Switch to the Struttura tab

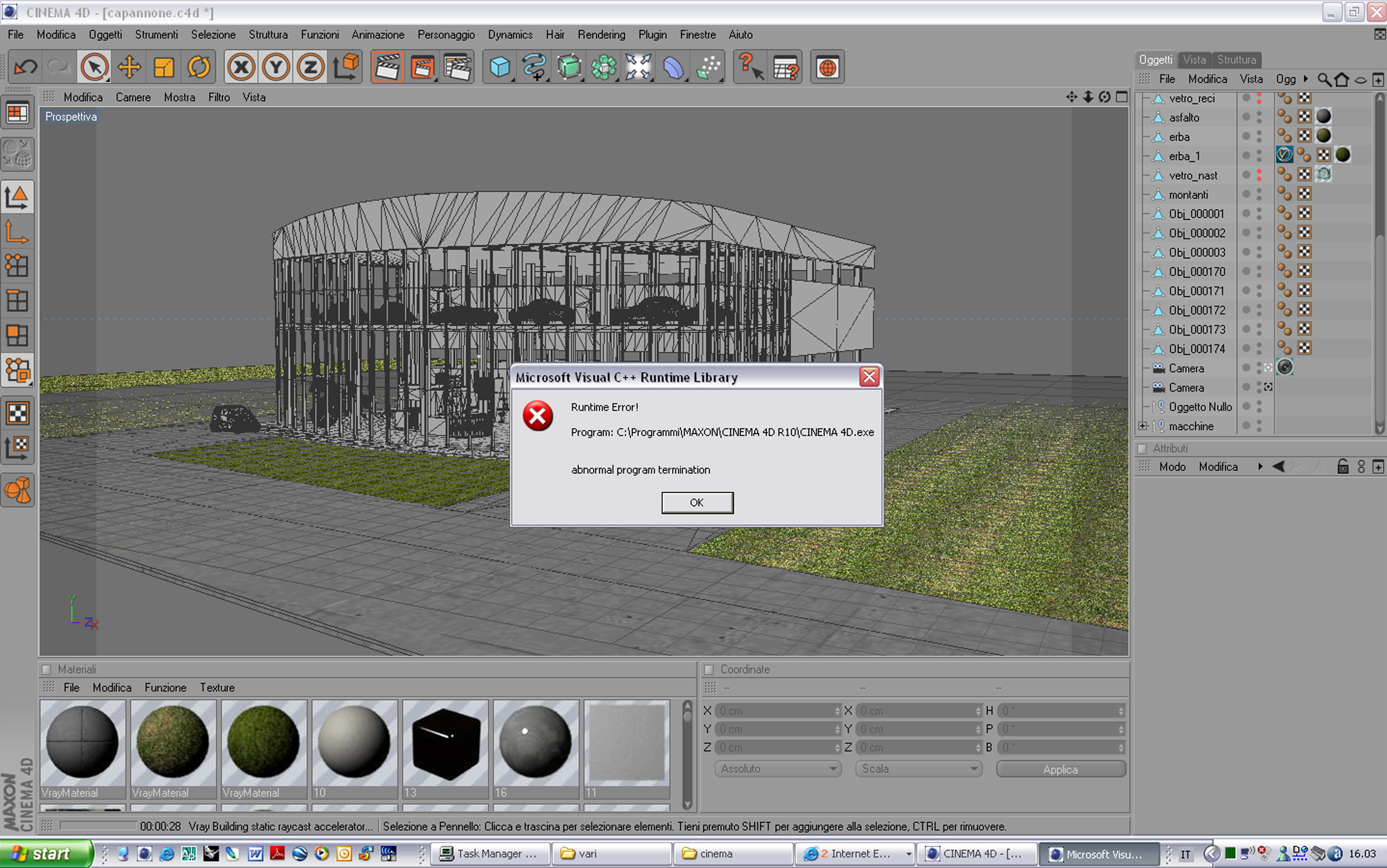(1236, 60)
